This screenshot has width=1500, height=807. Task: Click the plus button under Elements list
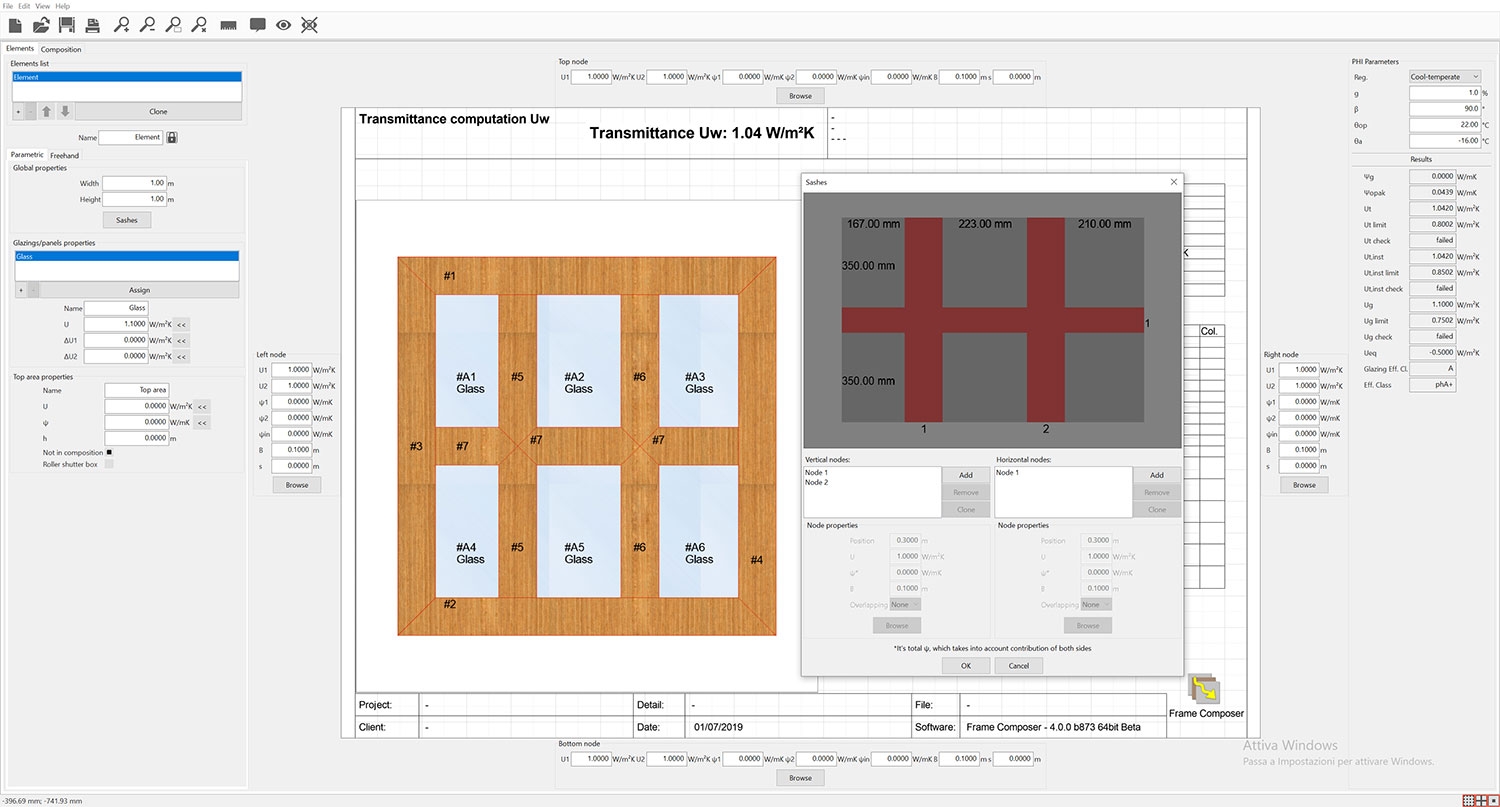pyautogui.click(x=17, y=111)
